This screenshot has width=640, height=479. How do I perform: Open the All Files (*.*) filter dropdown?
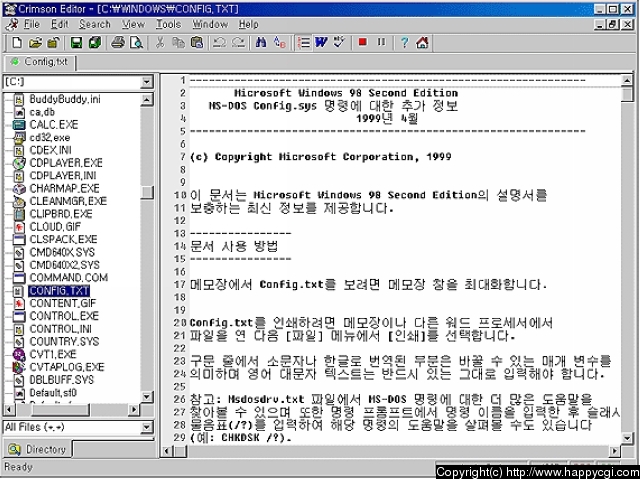pyautogui.click(x=147, y=427)
